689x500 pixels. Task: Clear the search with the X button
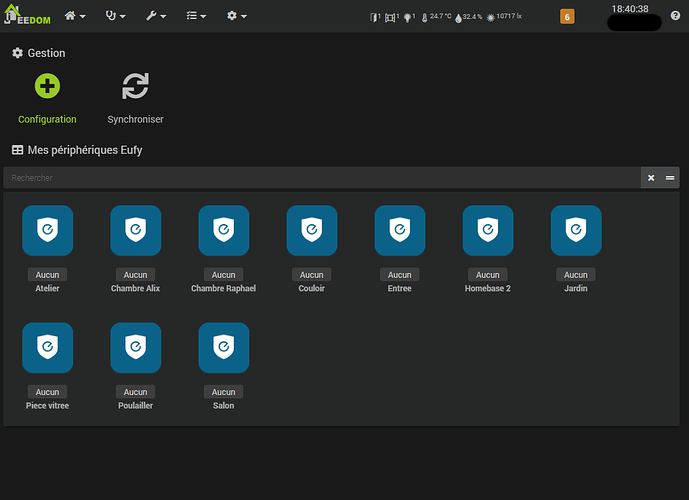651,178
